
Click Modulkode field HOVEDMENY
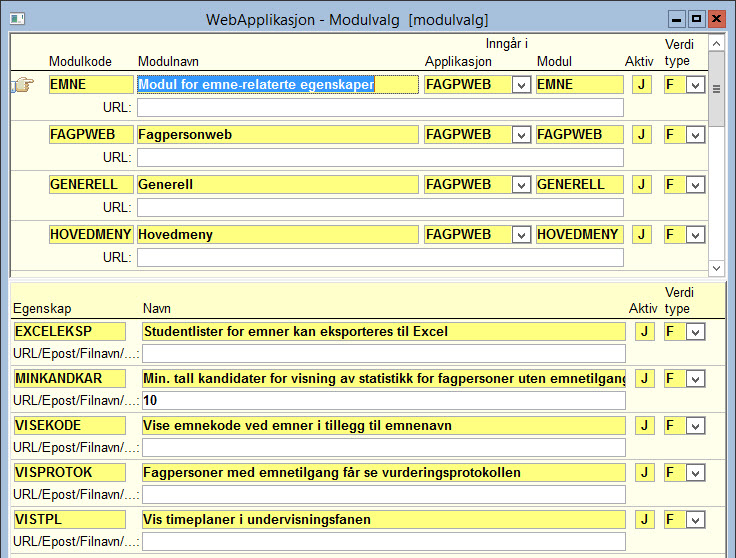pyautogui.click(x=91, y=234)
